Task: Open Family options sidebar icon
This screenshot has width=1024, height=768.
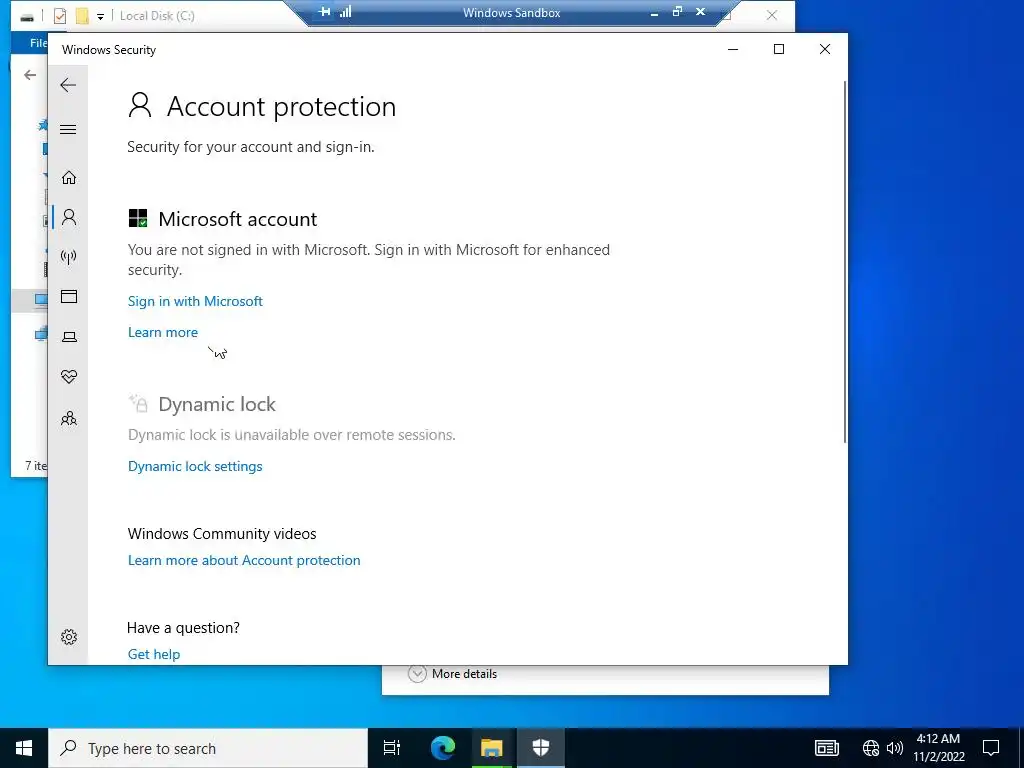Action: 69,419
